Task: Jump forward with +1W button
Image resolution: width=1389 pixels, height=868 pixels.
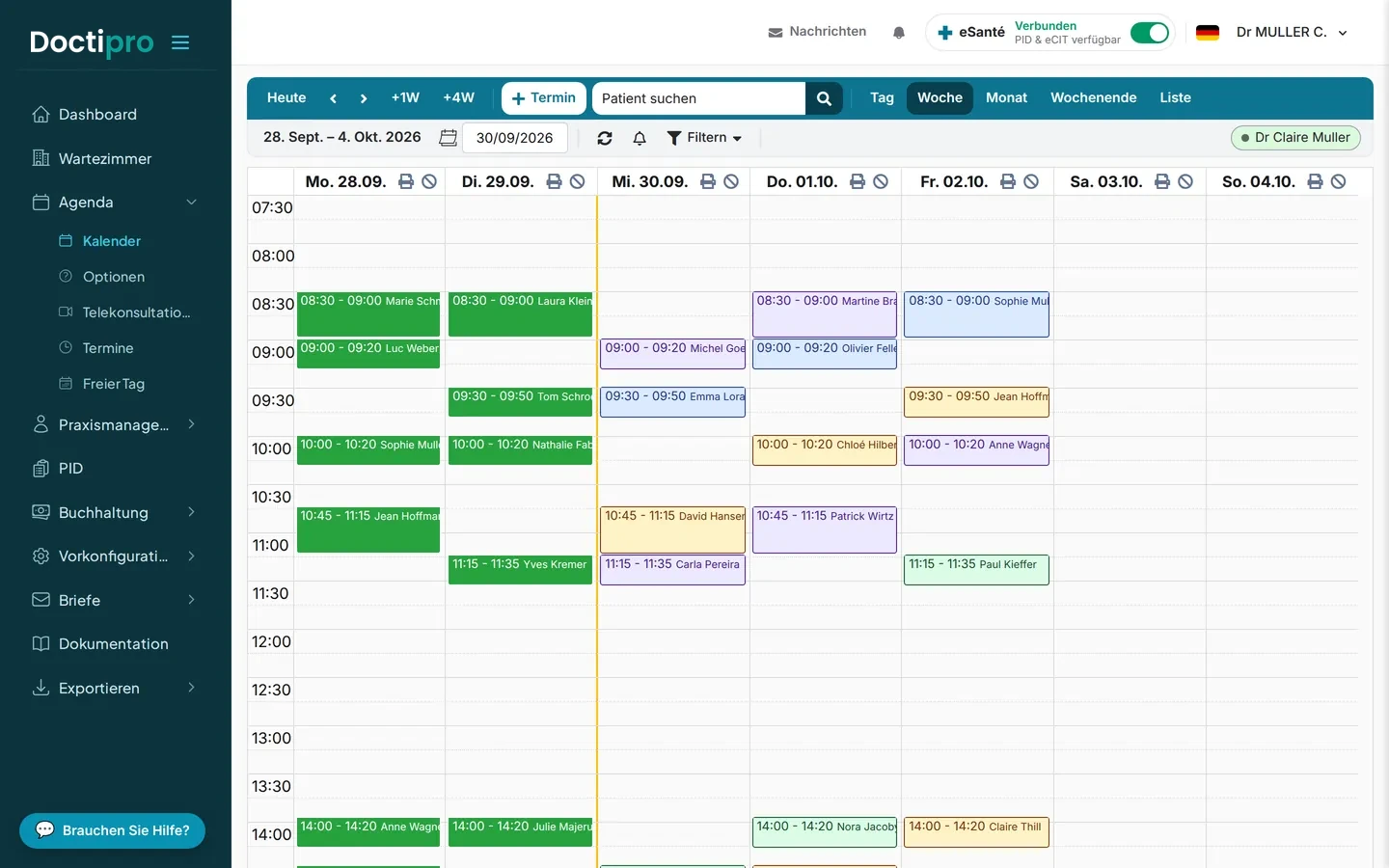Action: (405, 98)
